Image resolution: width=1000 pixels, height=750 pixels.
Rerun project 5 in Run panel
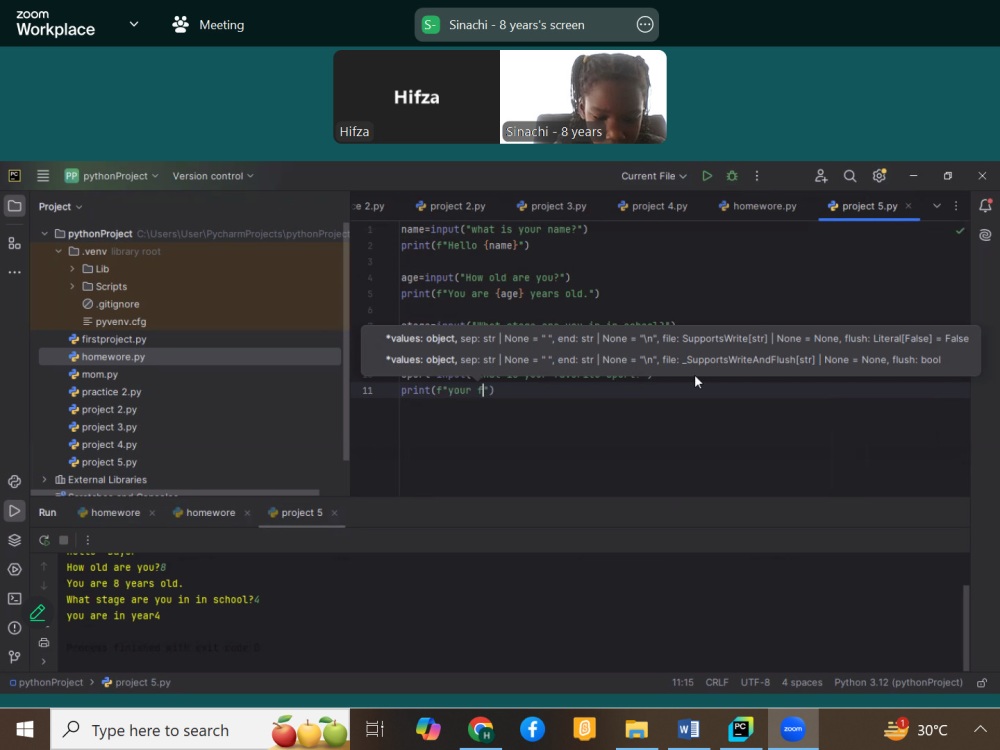pyautogui.click(x=44, y=540)
